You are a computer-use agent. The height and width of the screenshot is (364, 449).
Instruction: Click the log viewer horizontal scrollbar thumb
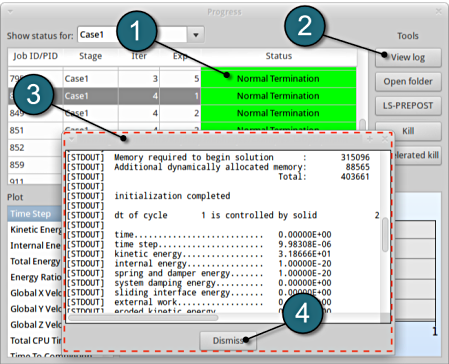pos(143,318)
